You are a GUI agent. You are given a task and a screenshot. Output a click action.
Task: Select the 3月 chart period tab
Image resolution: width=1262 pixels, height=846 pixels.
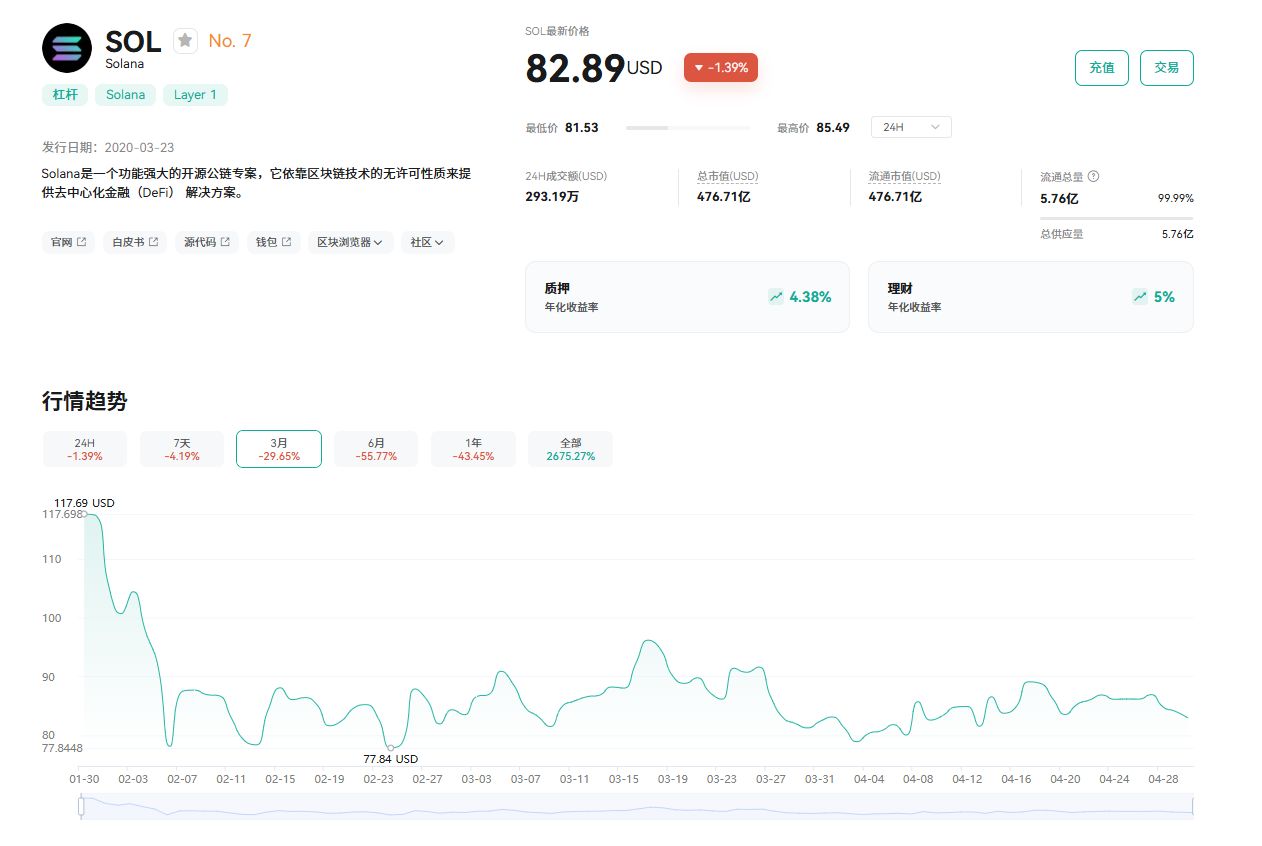point(279,449)
